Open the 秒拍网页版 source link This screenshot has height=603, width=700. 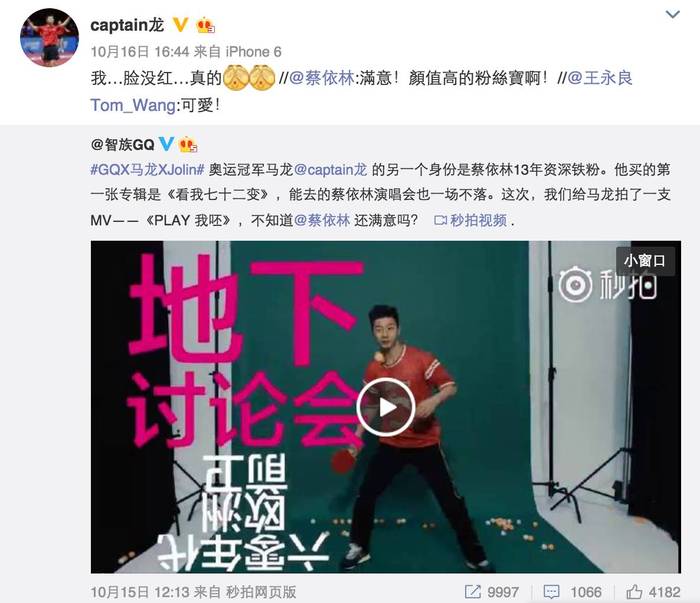[261, 592]
